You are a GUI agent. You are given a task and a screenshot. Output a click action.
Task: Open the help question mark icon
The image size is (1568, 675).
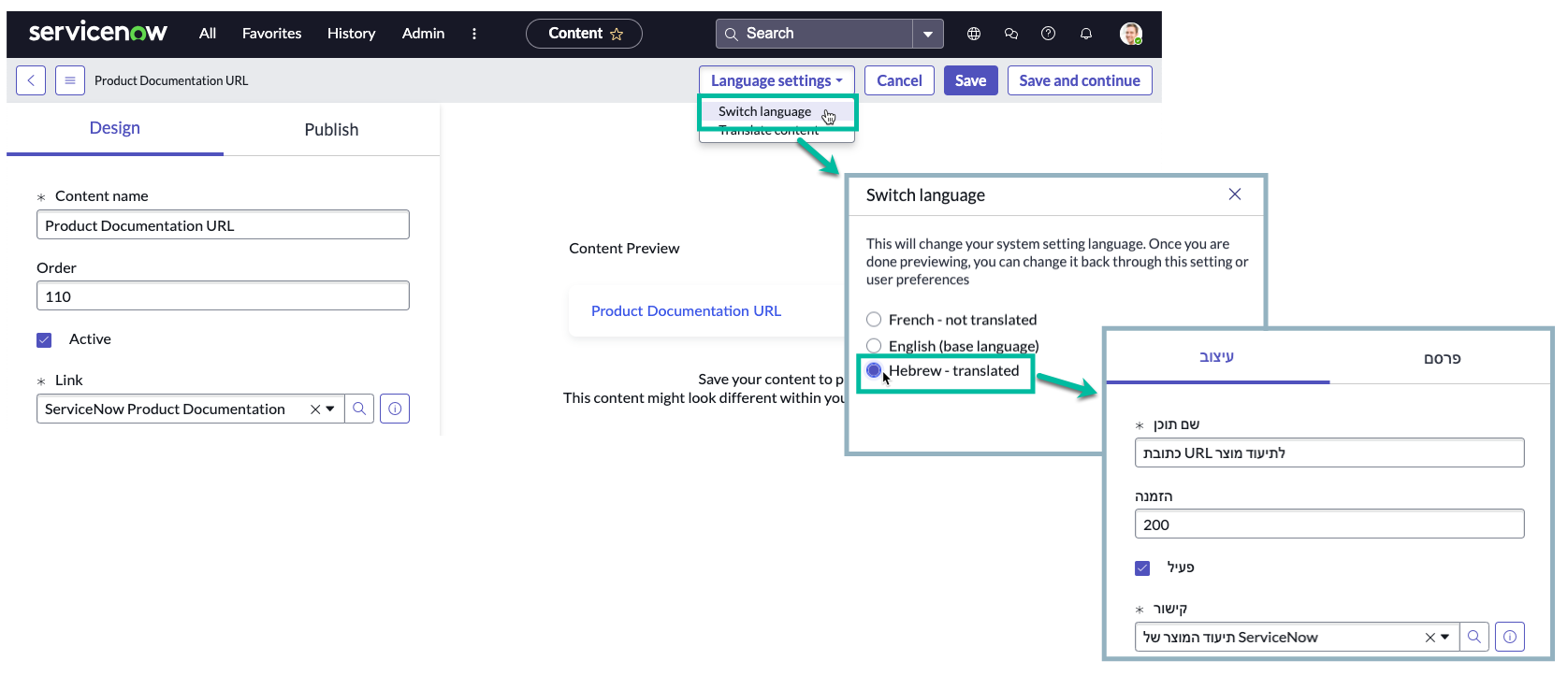click(1049, 34)
